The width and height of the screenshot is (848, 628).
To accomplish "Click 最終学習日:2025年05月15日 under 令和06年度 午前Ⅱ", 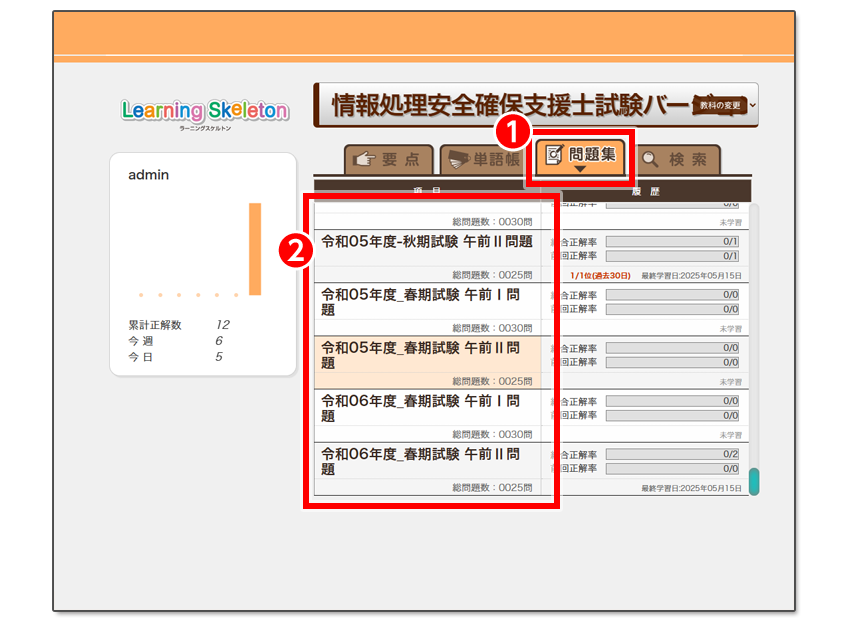I will coord(691,488).
